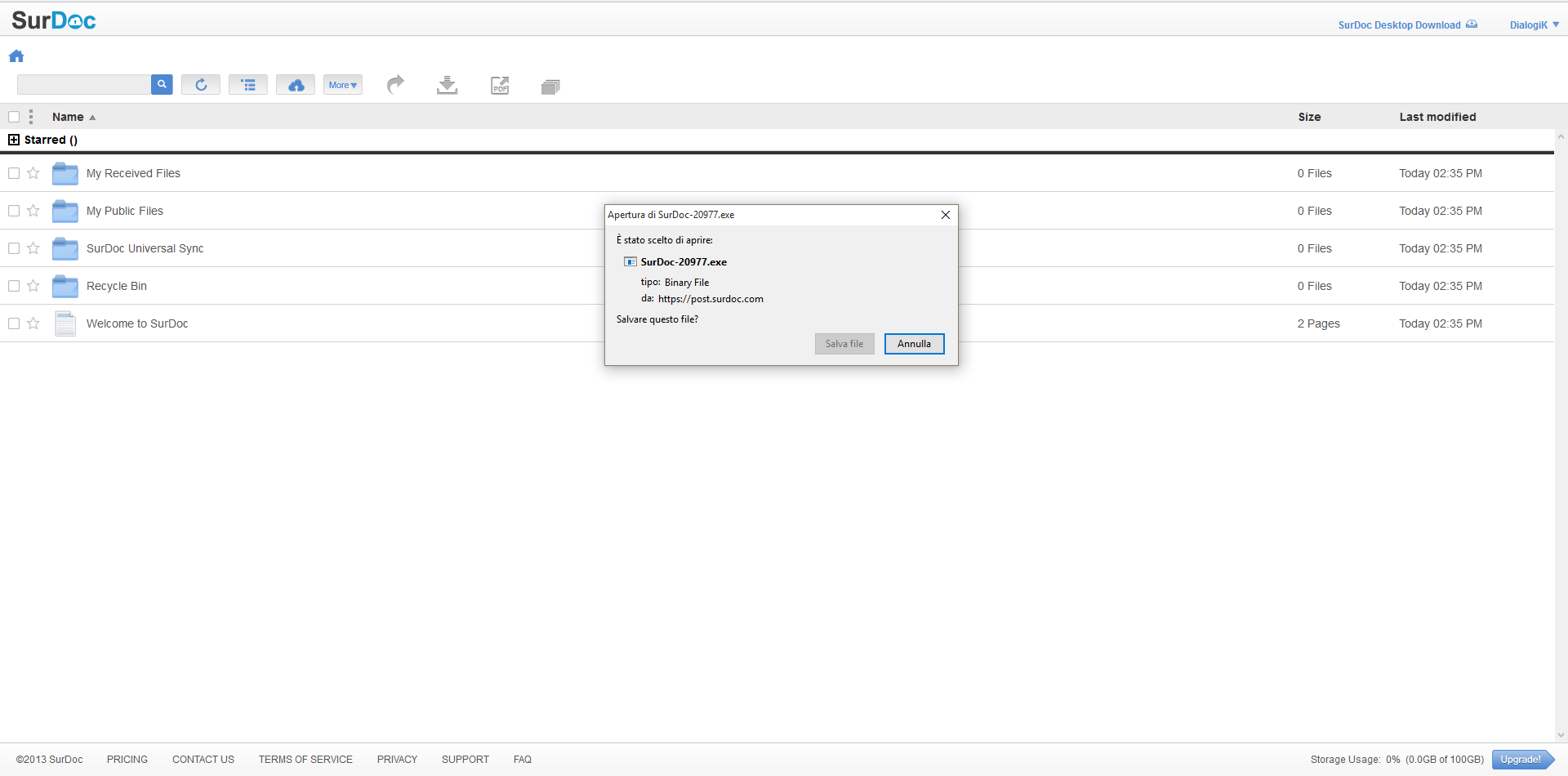Refresh the file list

201,85
